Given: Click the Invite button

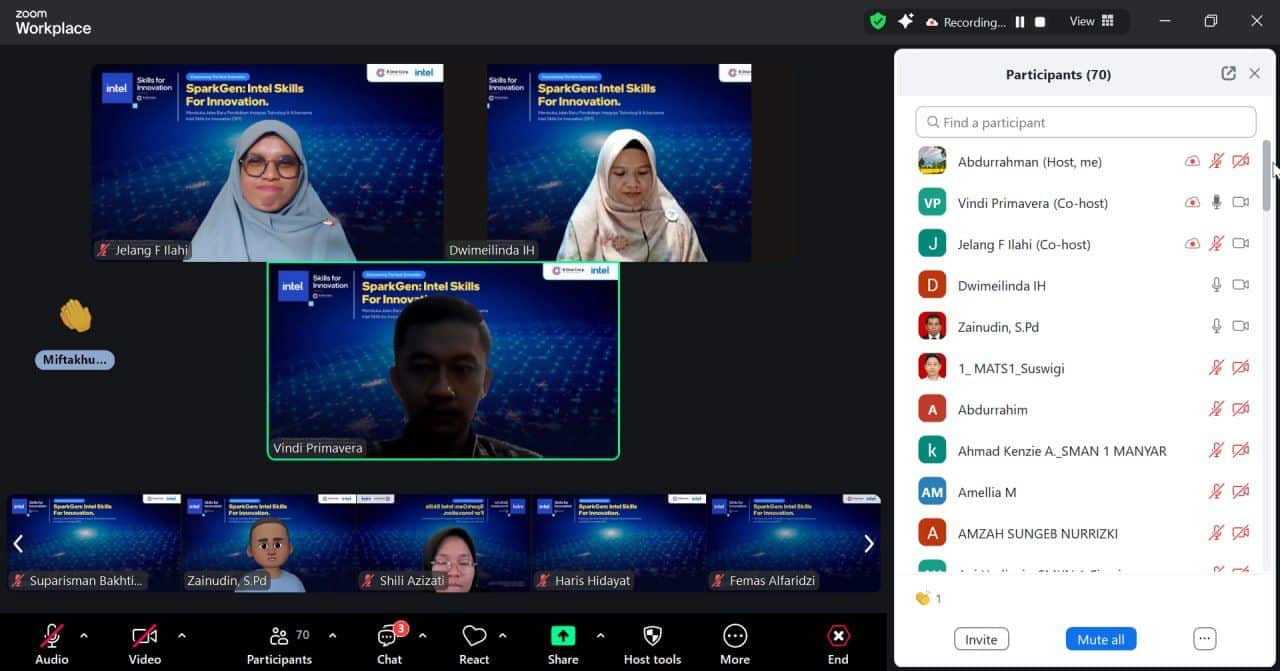Looking at the screenshot, I should pos(981,640).
